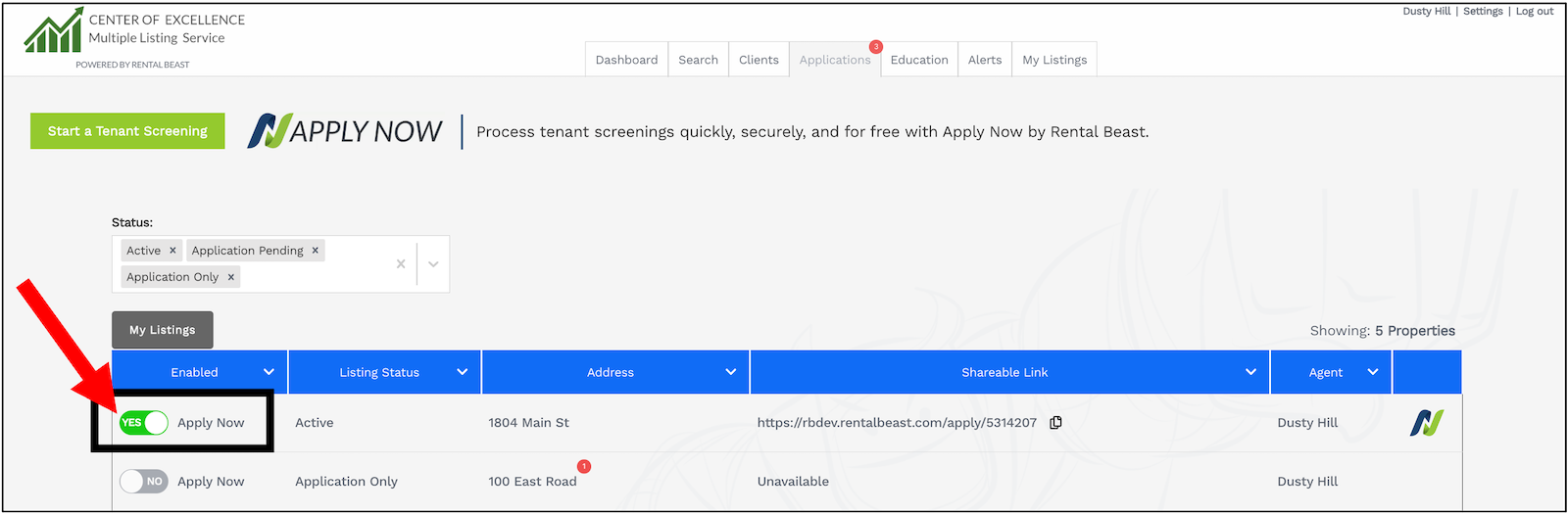Click the gray My Listings button above table

click(163, 330)
